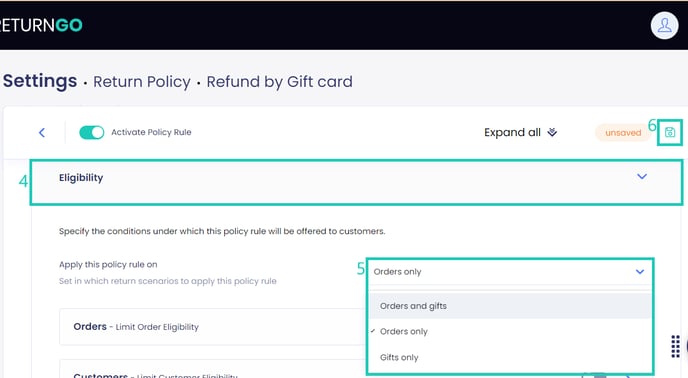Image resolution: width=688 pixels, height=378 pixels.
Task: Toggle the Activate Policy Rule switch
Action: point(91,132)
